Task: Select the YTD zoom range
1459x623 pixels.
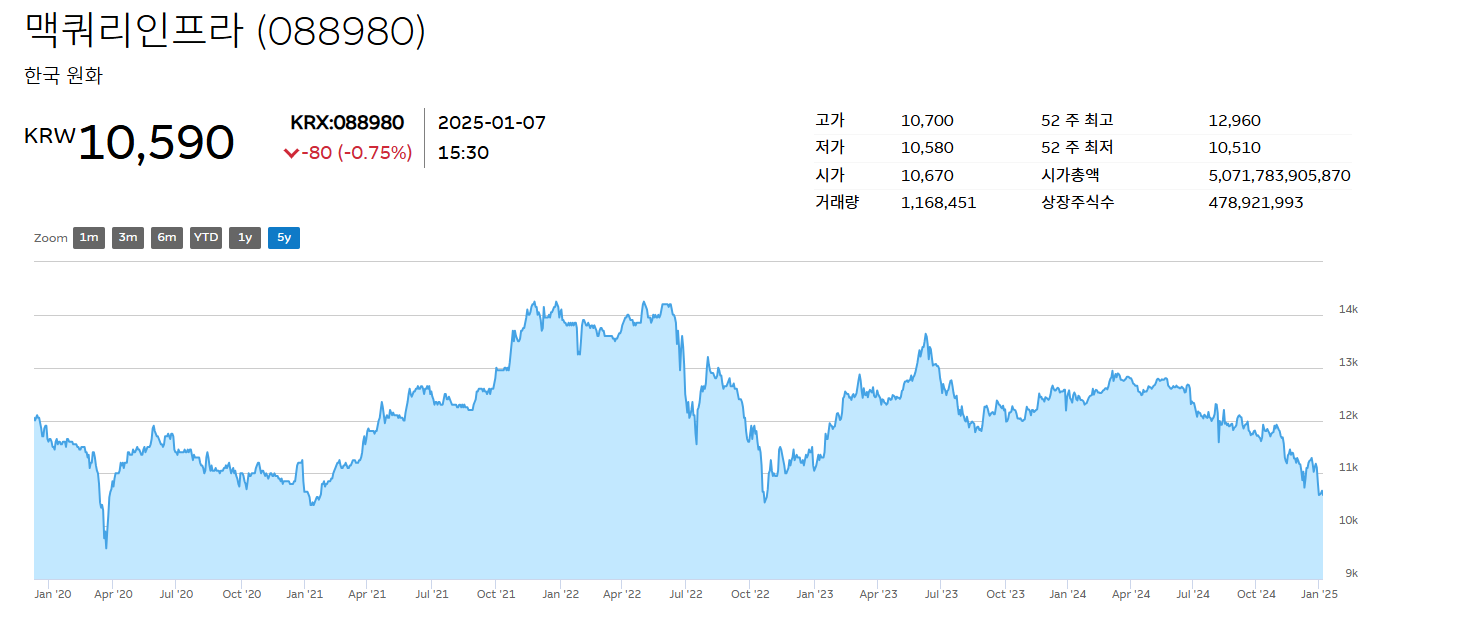Action: tap(206, 238)
